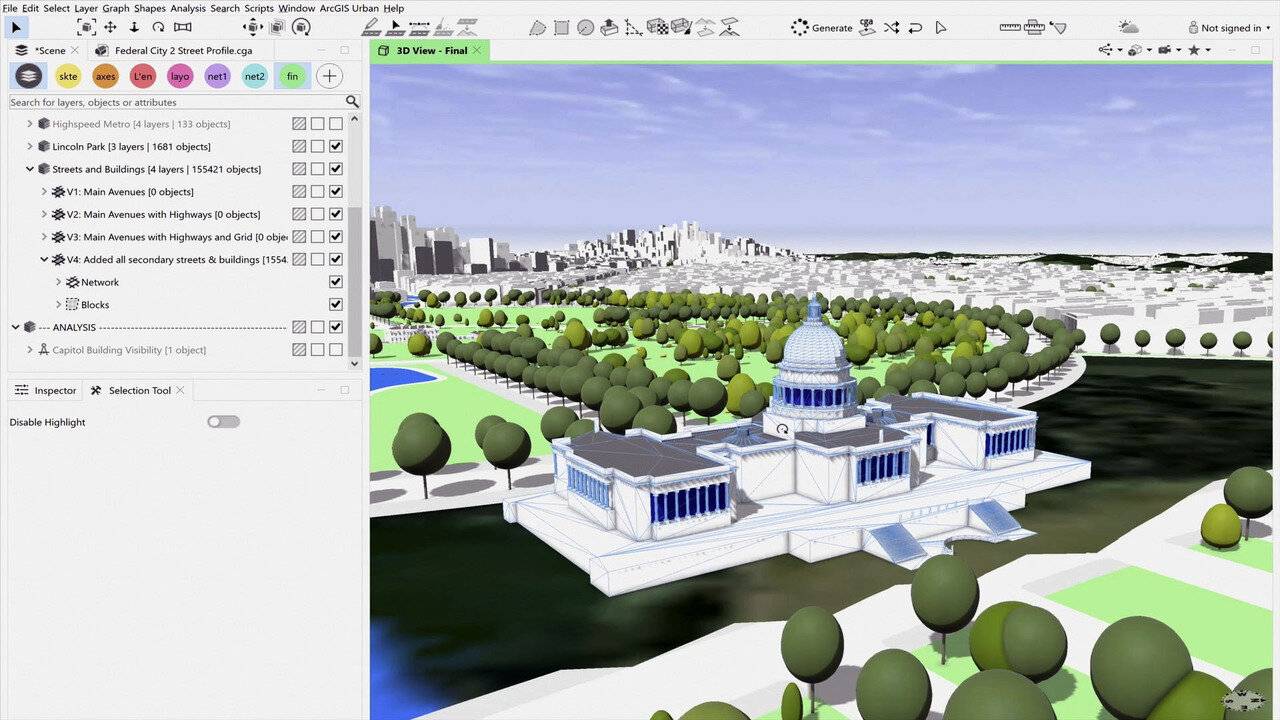
Task: Select the orange 'axes' scenario swatch
Action: coord(105,76)
